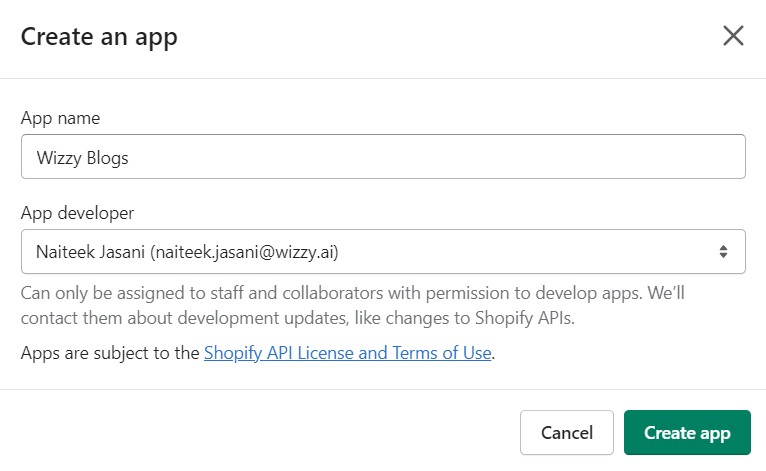766x471 pixels.
Task: Select Naiteek Jasani developer entry
Action: click(x=187, y=252)
